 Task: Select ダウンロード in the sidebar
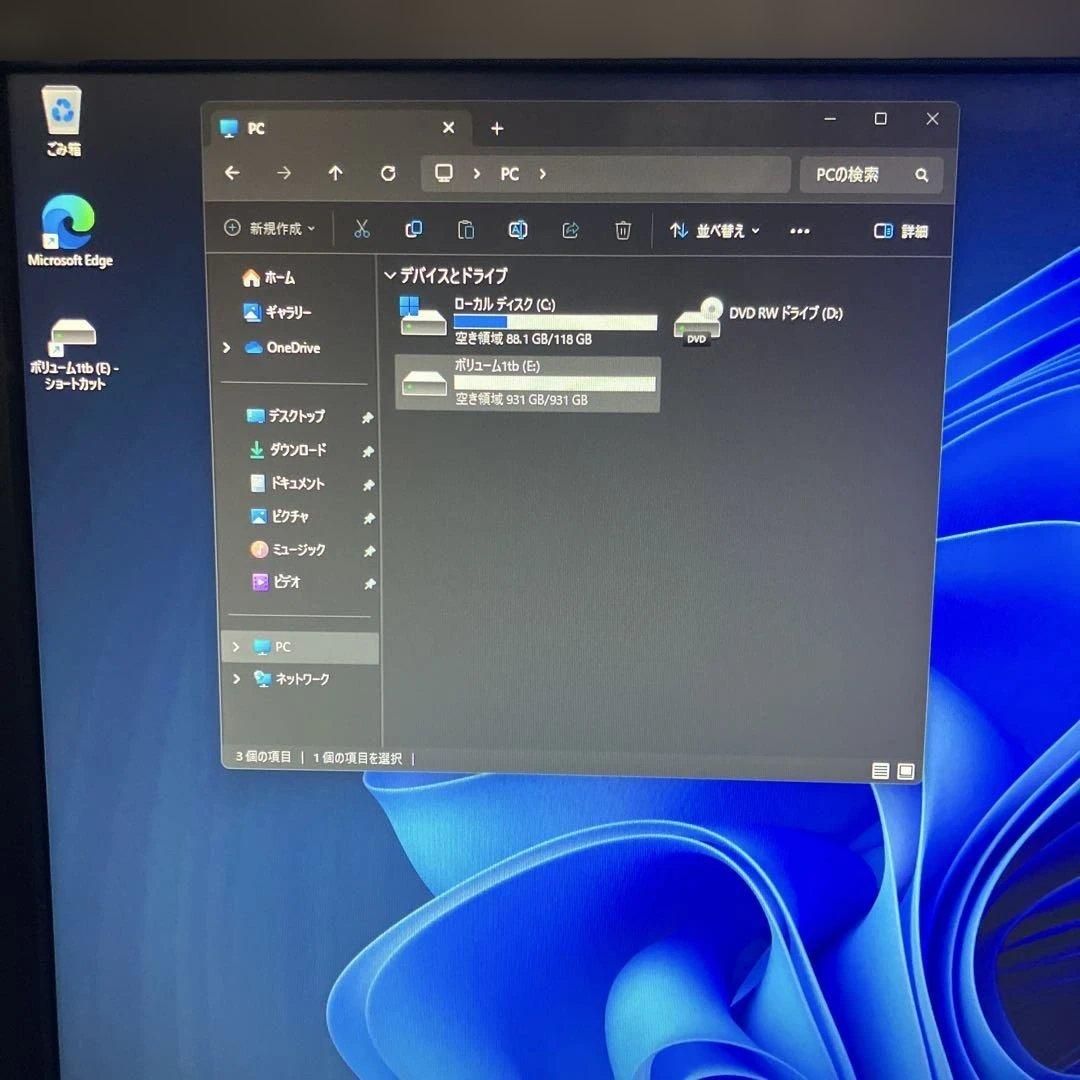click(x=297, y=450)
